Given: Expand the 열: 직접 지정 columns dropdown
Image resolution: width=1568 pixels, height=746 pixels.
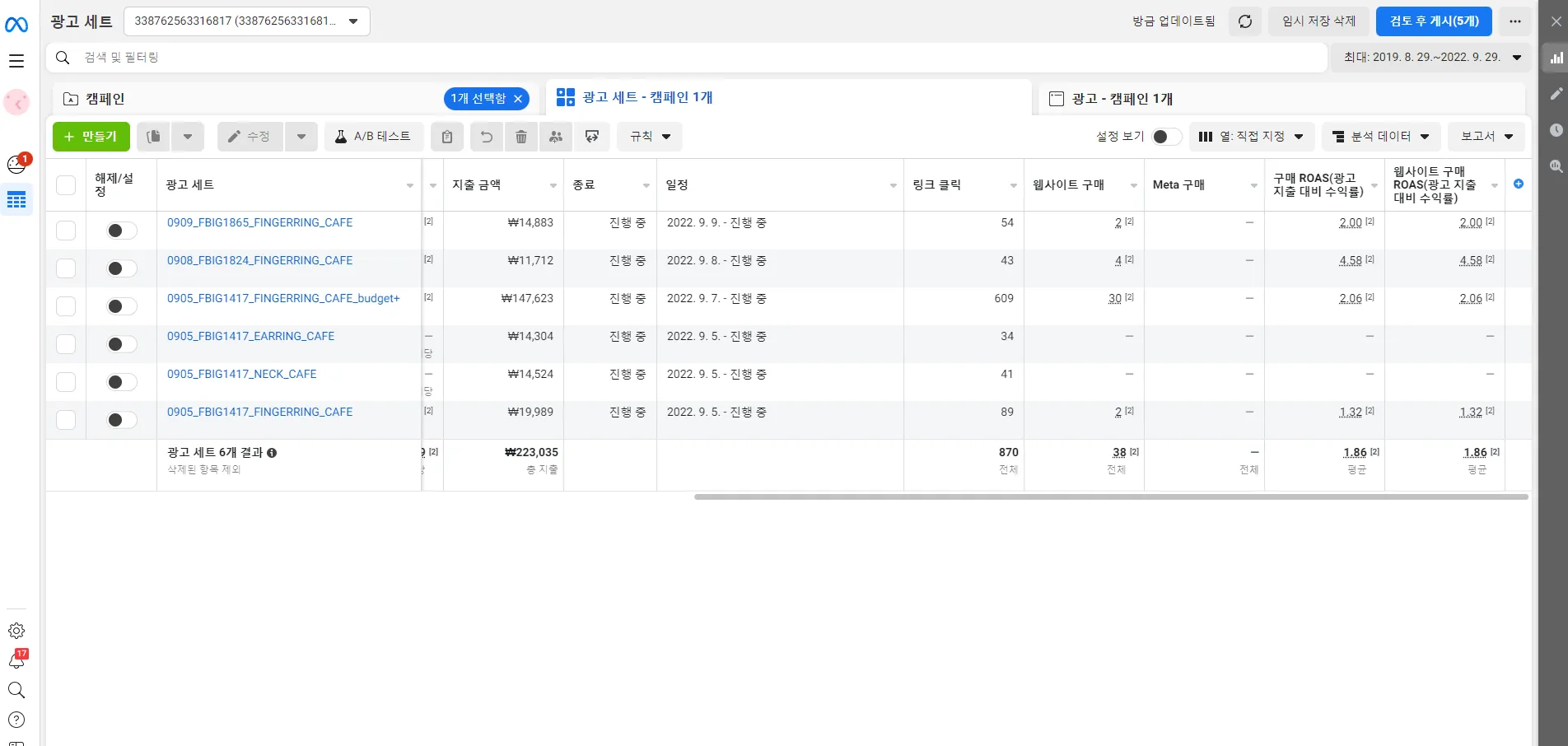Looking at the screenshot, I should pos(1252,137).
